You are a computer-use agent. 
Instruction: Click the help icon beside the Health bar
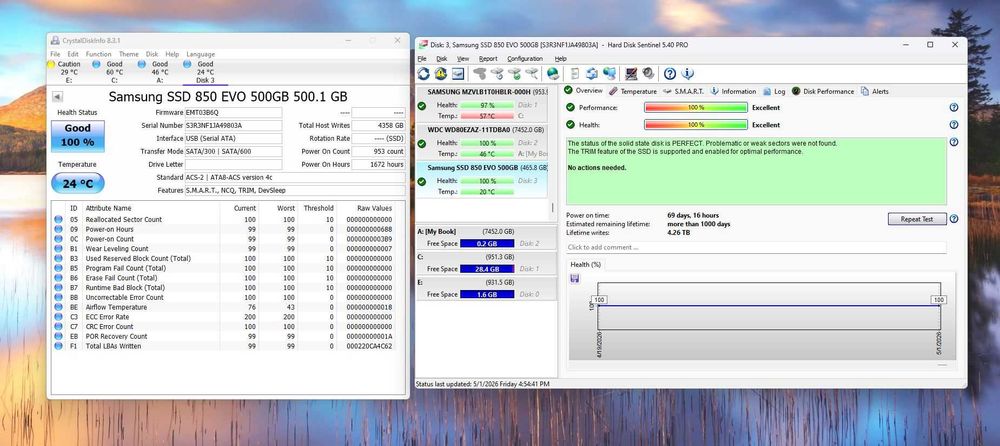[x=954, y=125]
